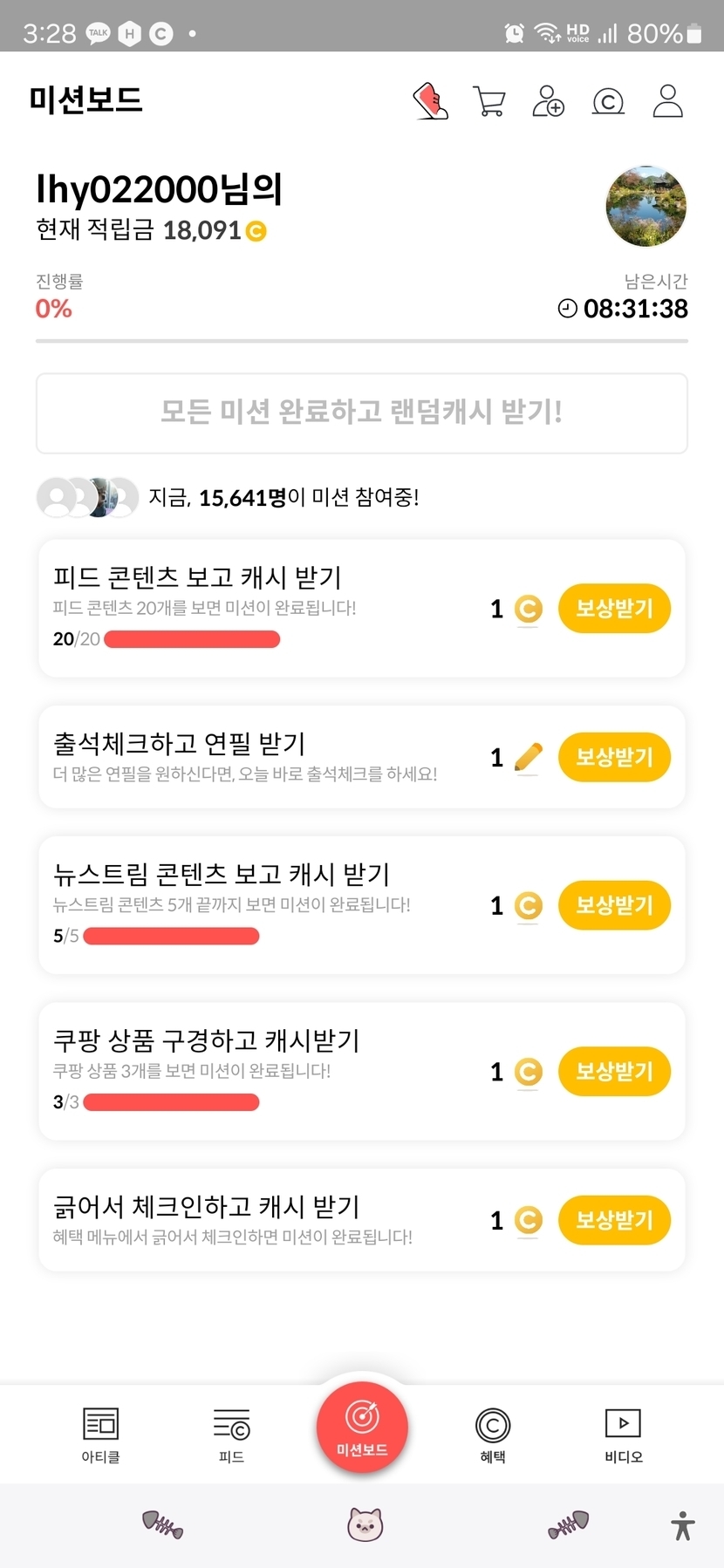Open the 비디오 tab
Viewport: 724px width, 1568px height.
[624, 1435]
